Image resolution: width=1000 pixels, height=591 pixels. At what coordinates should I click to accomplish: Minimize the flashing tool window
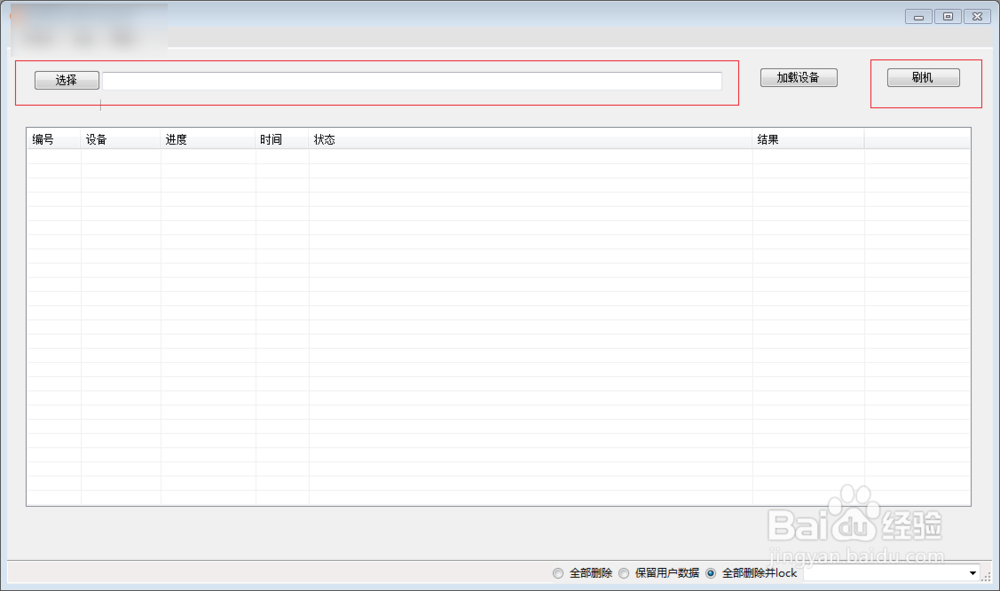click(917, 16)
